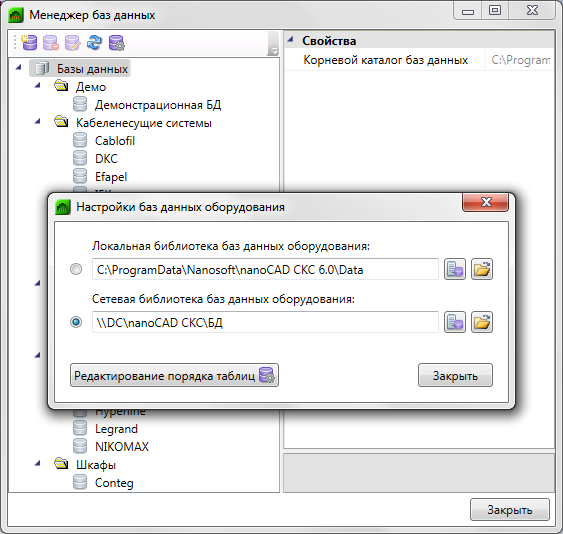The height and width of the screenshot is (534, 563).
Task: Click the network library path input field
Action: [265, 322]
